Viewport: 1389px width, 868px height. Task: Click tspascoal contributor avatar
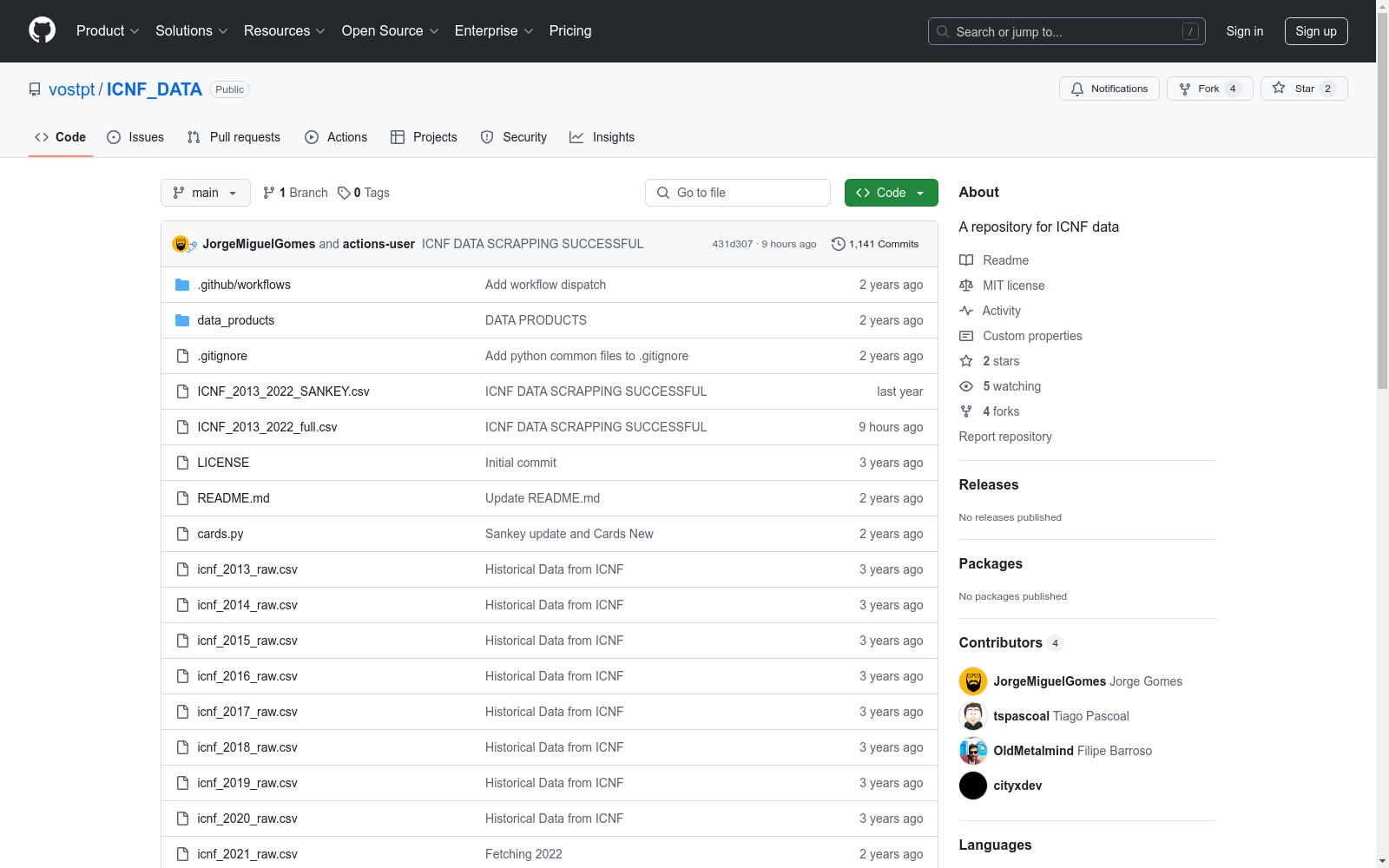pos(973,716)
